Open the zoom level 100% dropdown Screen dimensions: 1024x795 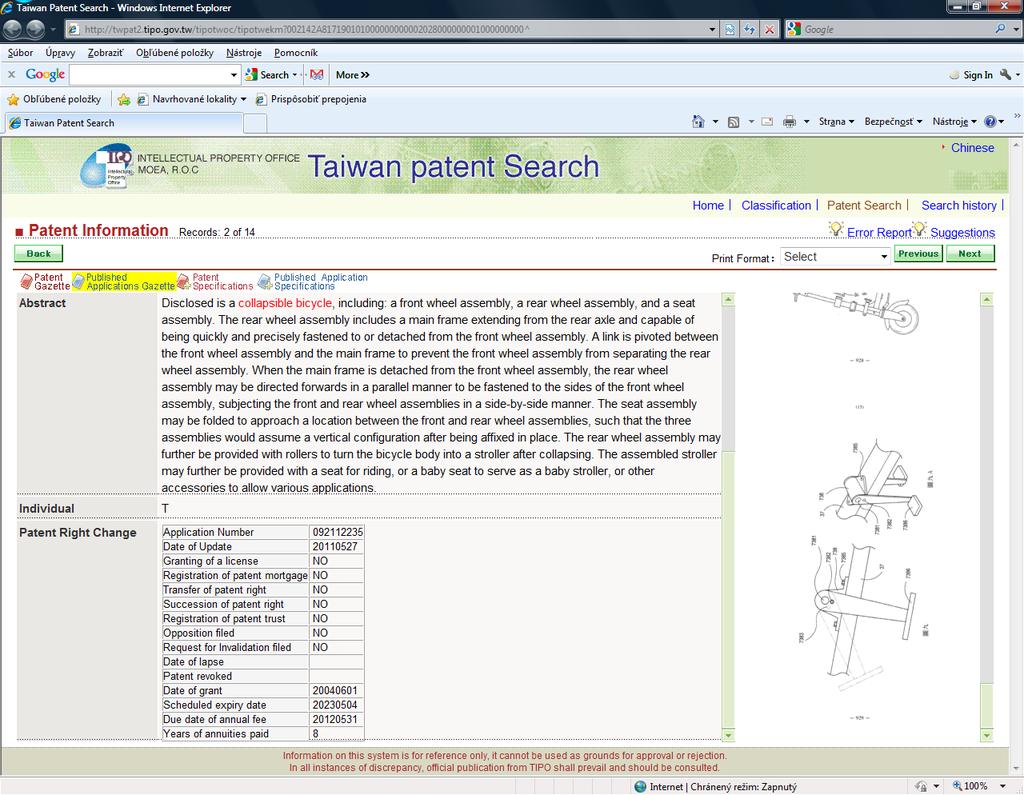coord(1002,787)
